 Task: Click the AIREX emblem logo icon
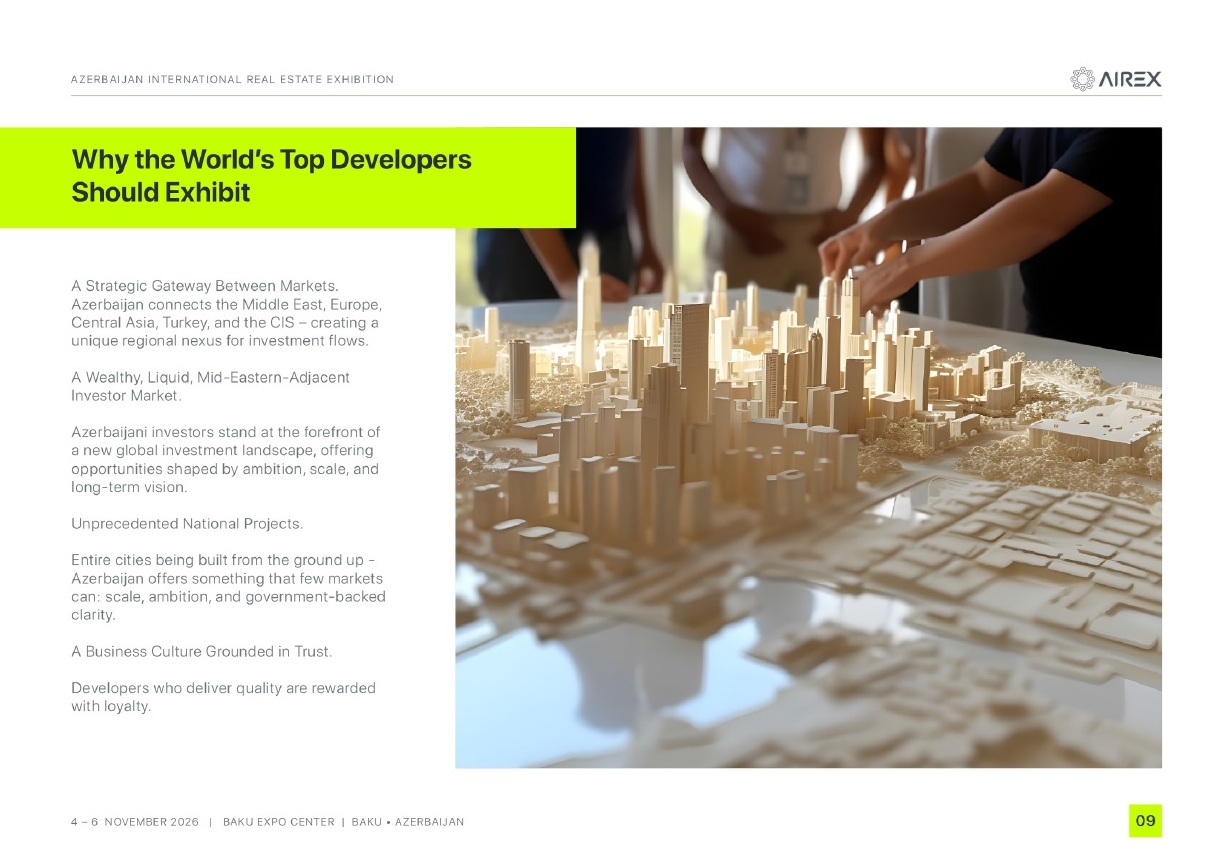point(1082,79)
